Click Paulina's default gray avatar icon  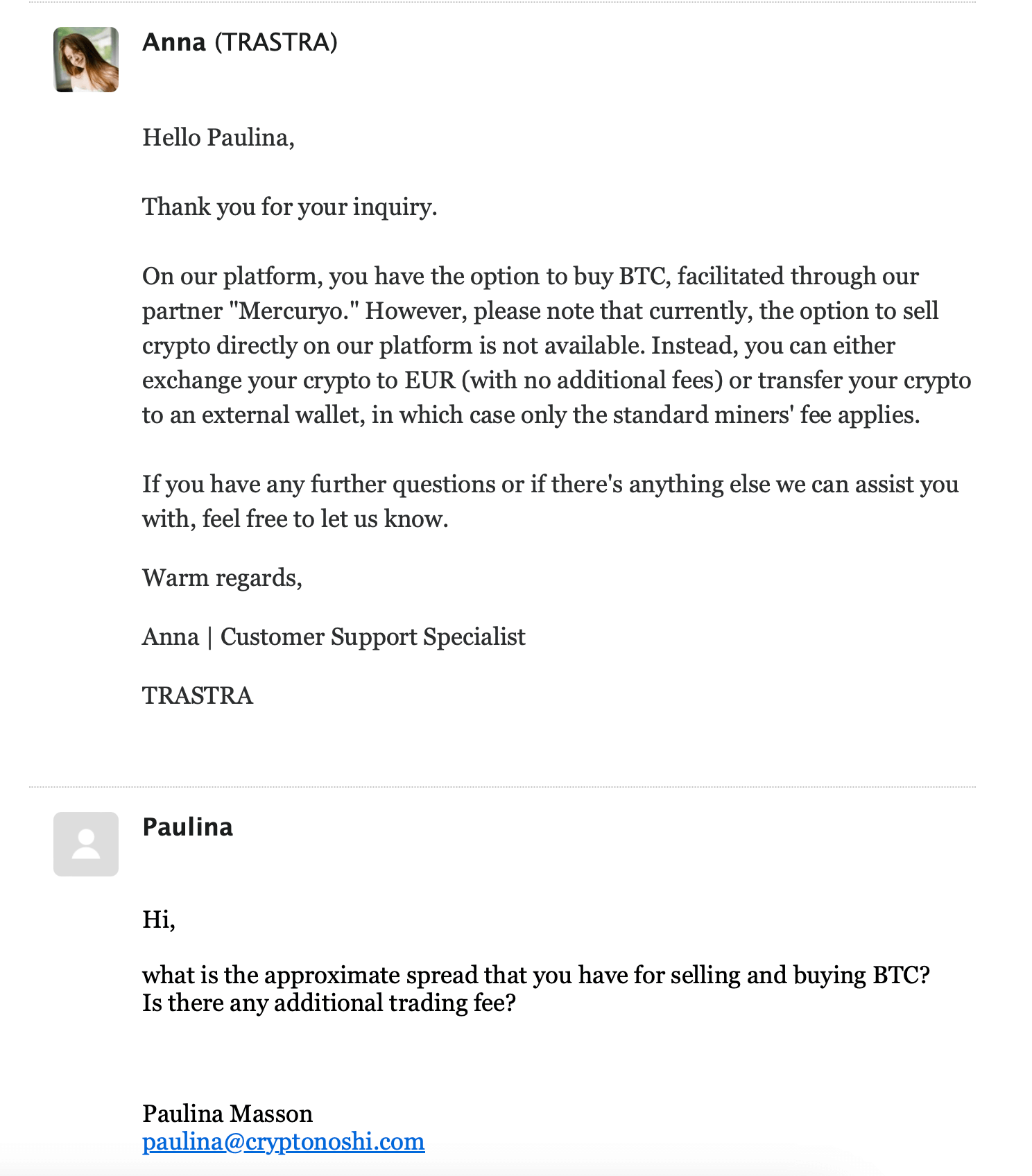(x=86, y=844)
